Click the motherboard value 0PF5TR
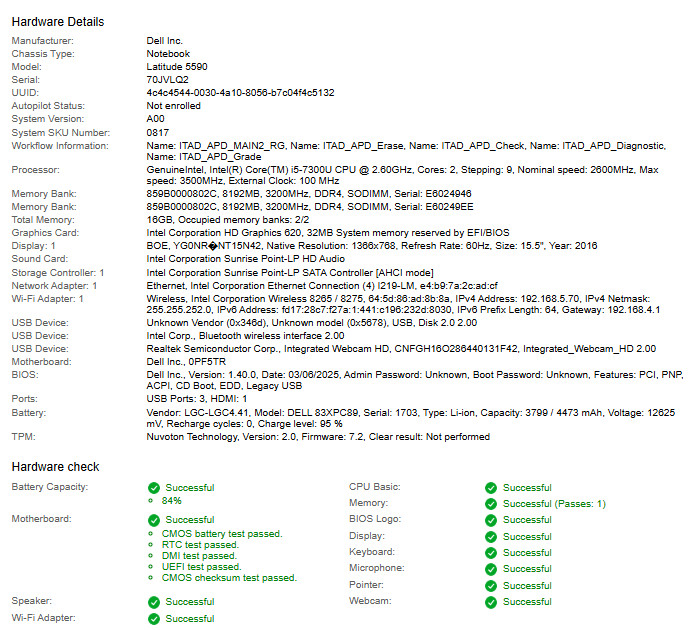This screenshot has width=688, height=630. pos(186,362)
